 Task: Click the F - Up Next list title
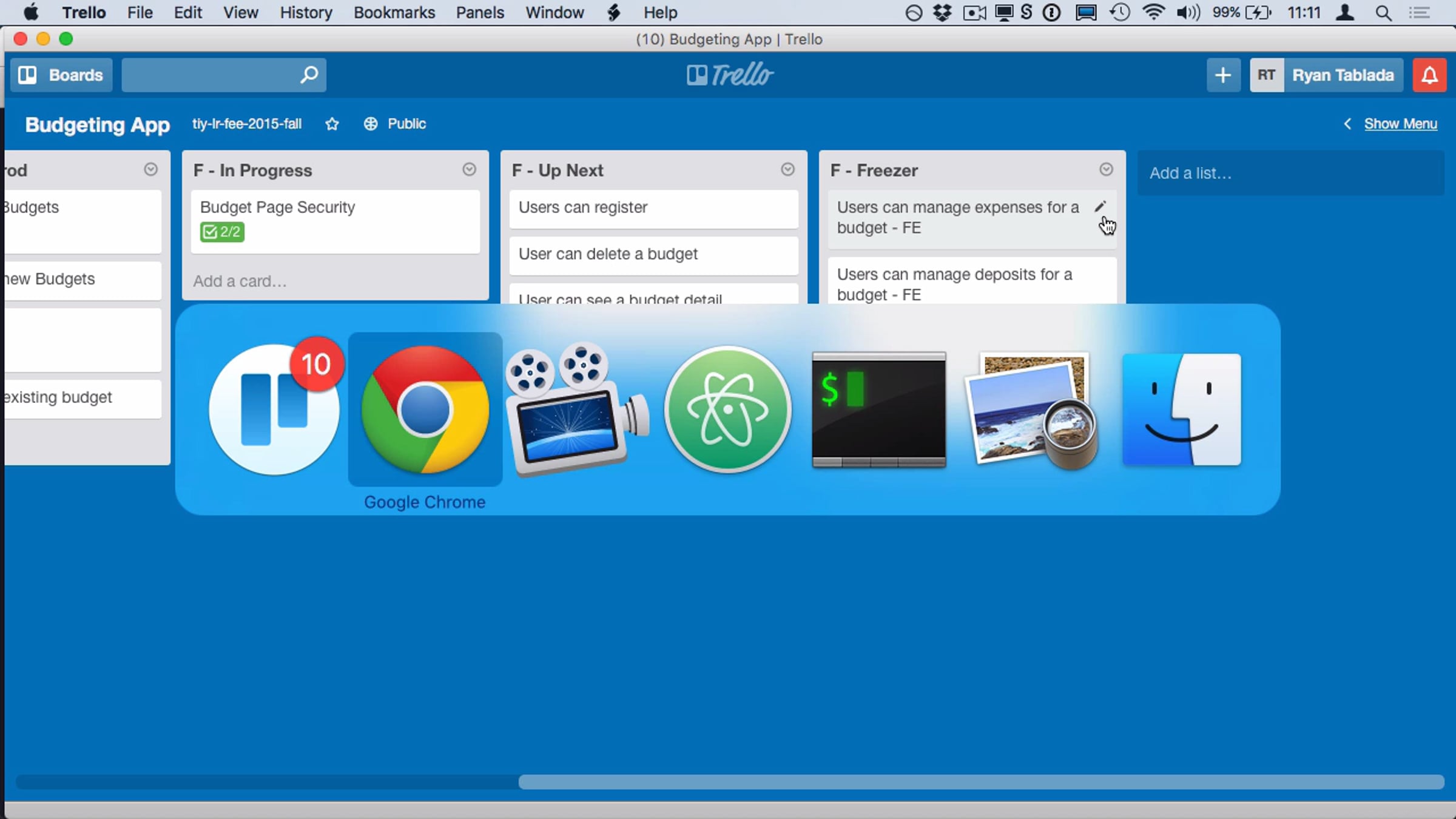(x=558, y=170)
